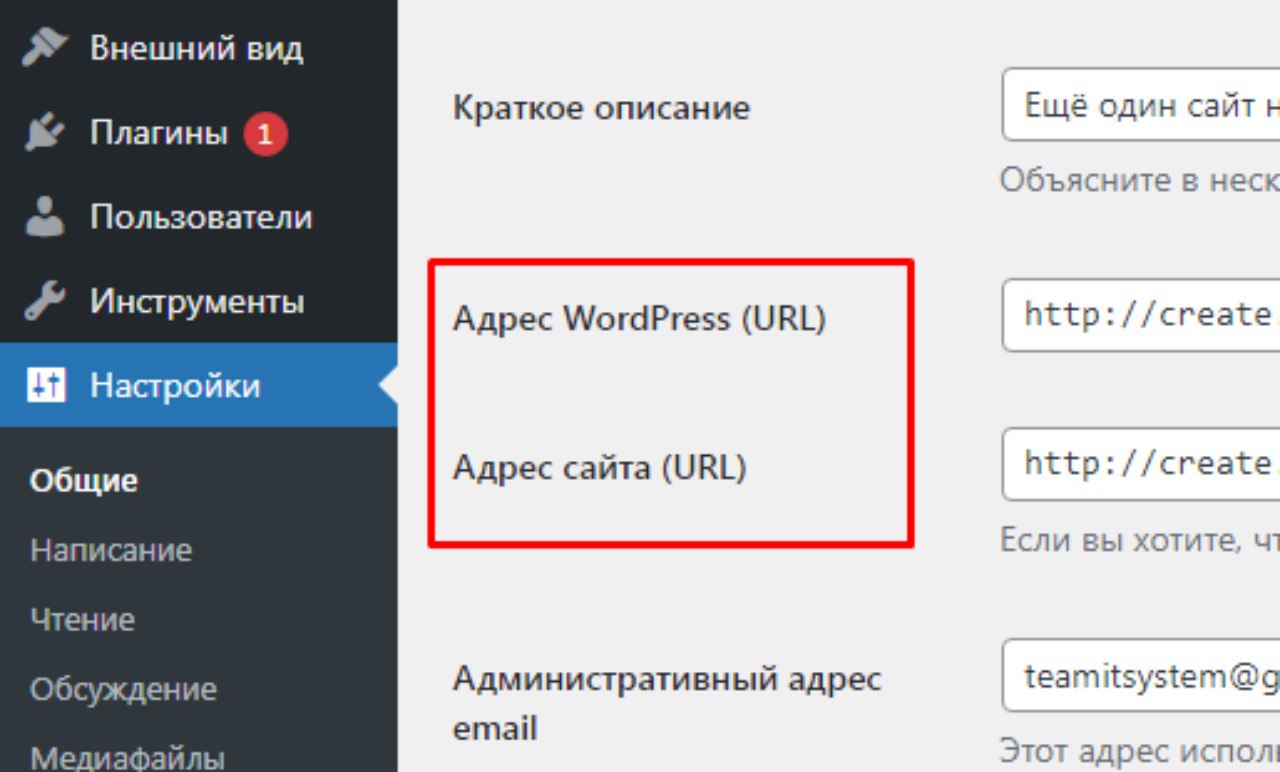This screenshot has width=1280, height=772.
Task: Go to Написание settings
Action: 111,550
